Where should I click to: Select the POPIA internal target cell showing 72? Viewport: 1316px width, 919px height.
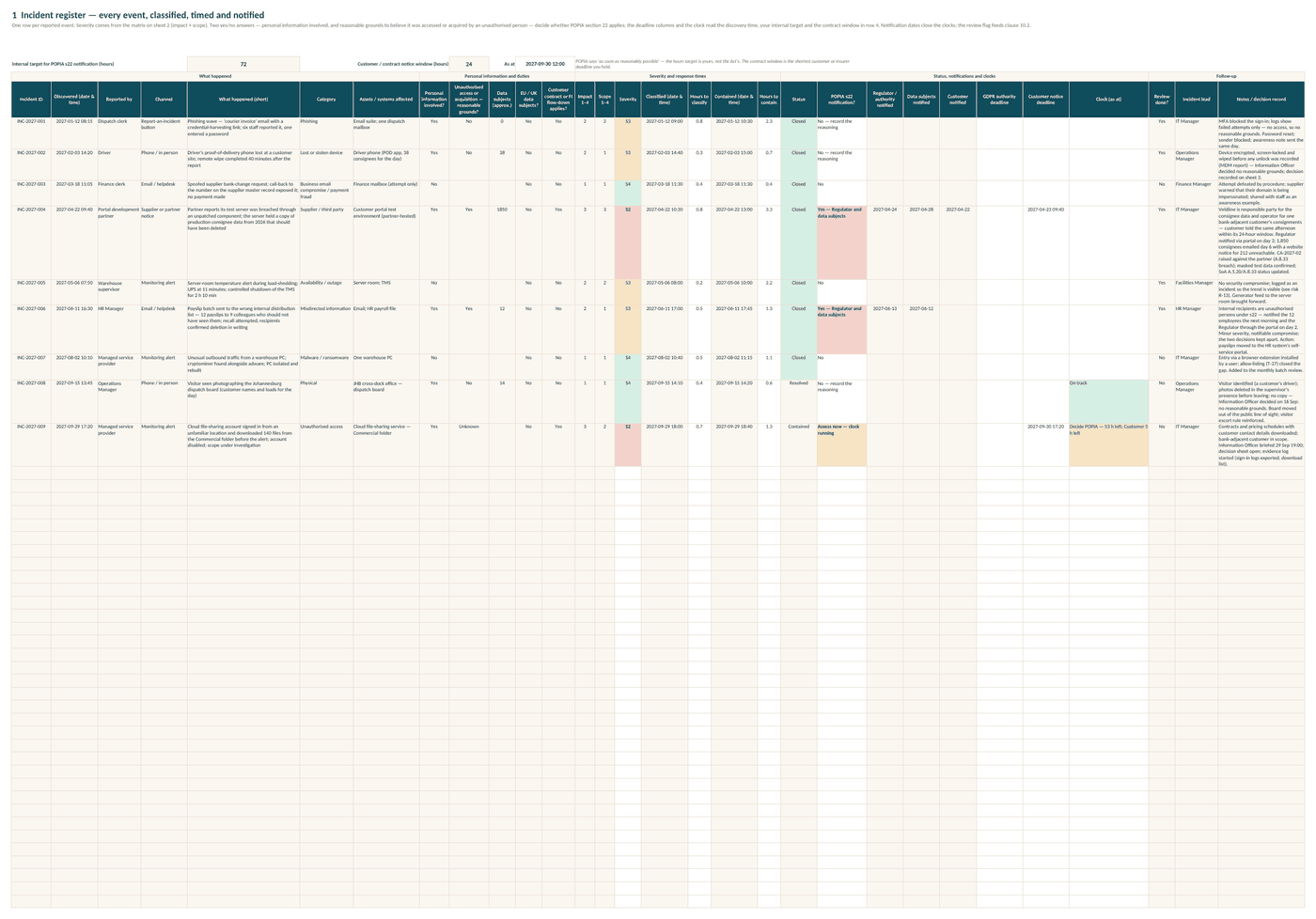point(243,64)
